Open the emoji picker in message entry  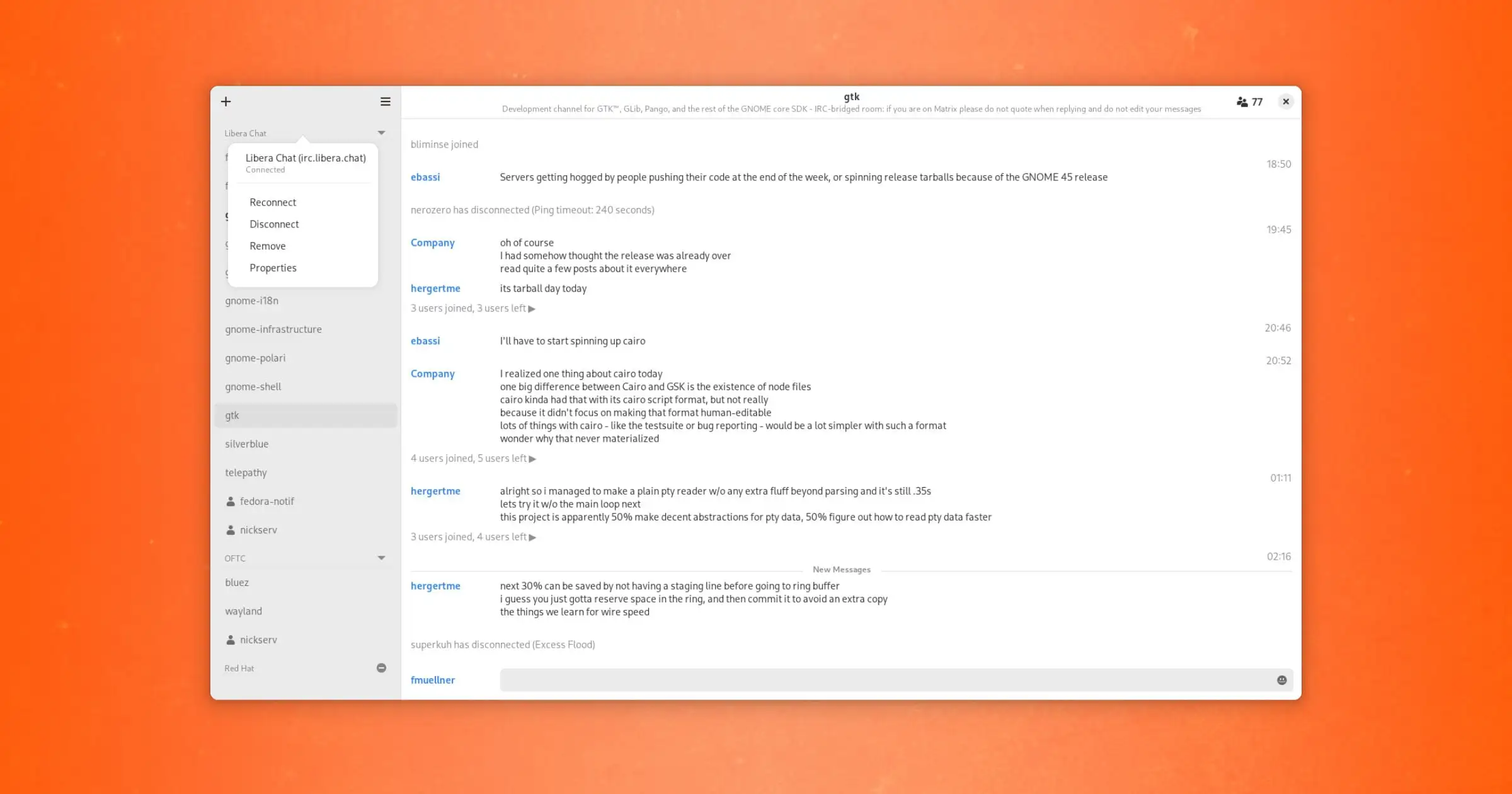point(1281,680)
